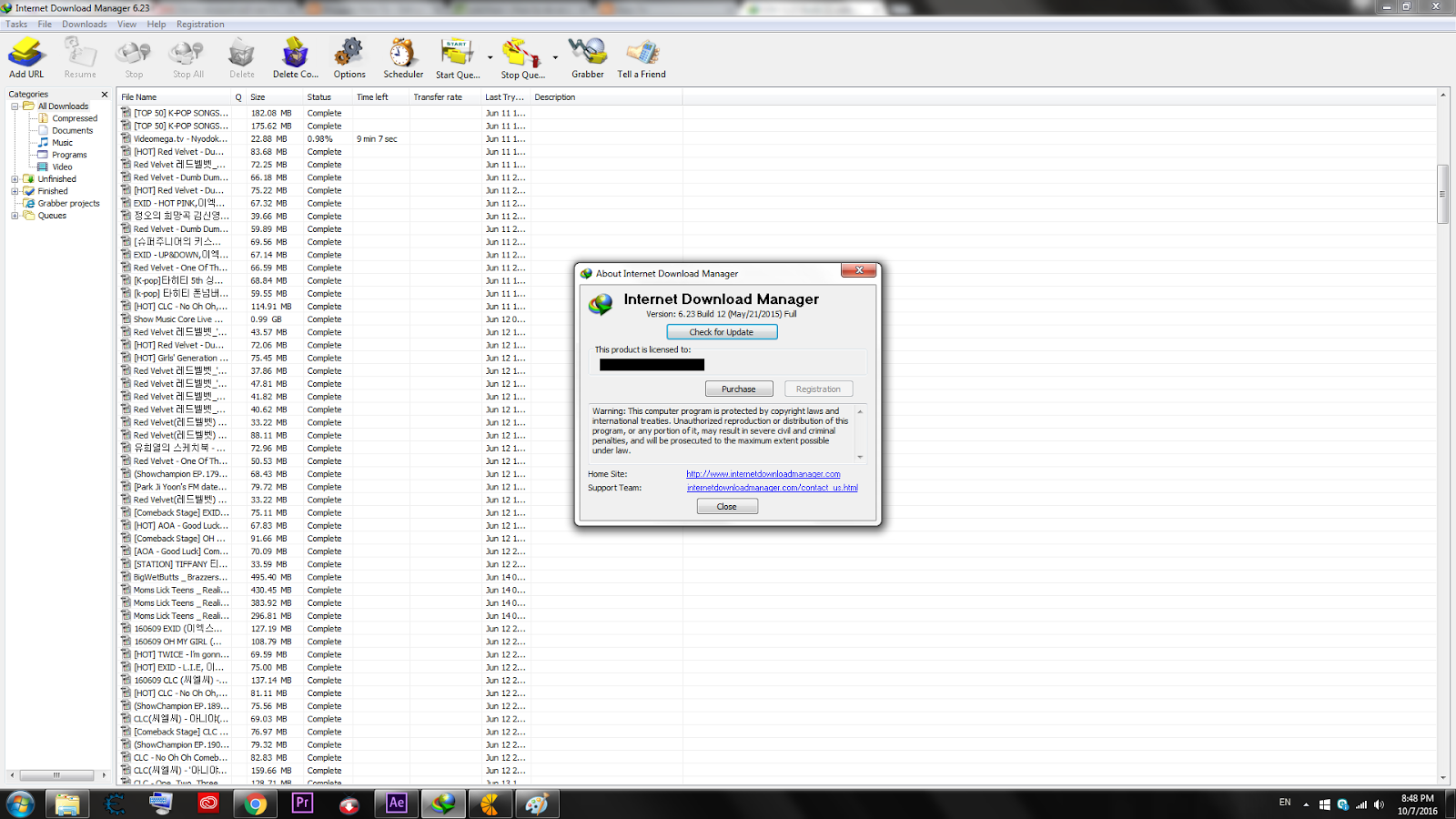Select the Music category folder
Image resolution: width=1456 pixels, height=819 pixels.
[x=62, y=142]
